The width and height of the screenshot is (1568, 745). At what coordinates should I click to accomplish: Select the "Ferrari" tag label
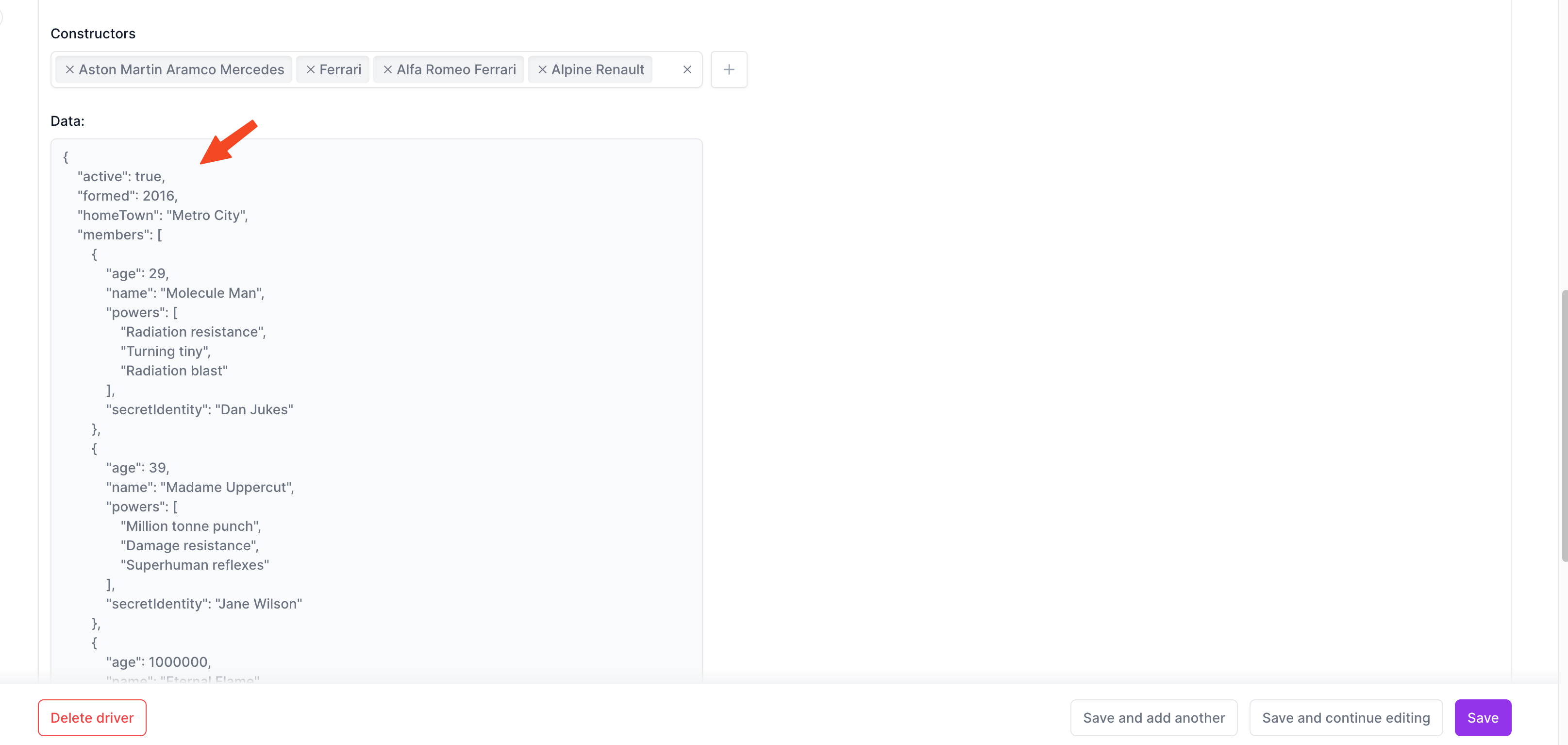tap(341, 69)
